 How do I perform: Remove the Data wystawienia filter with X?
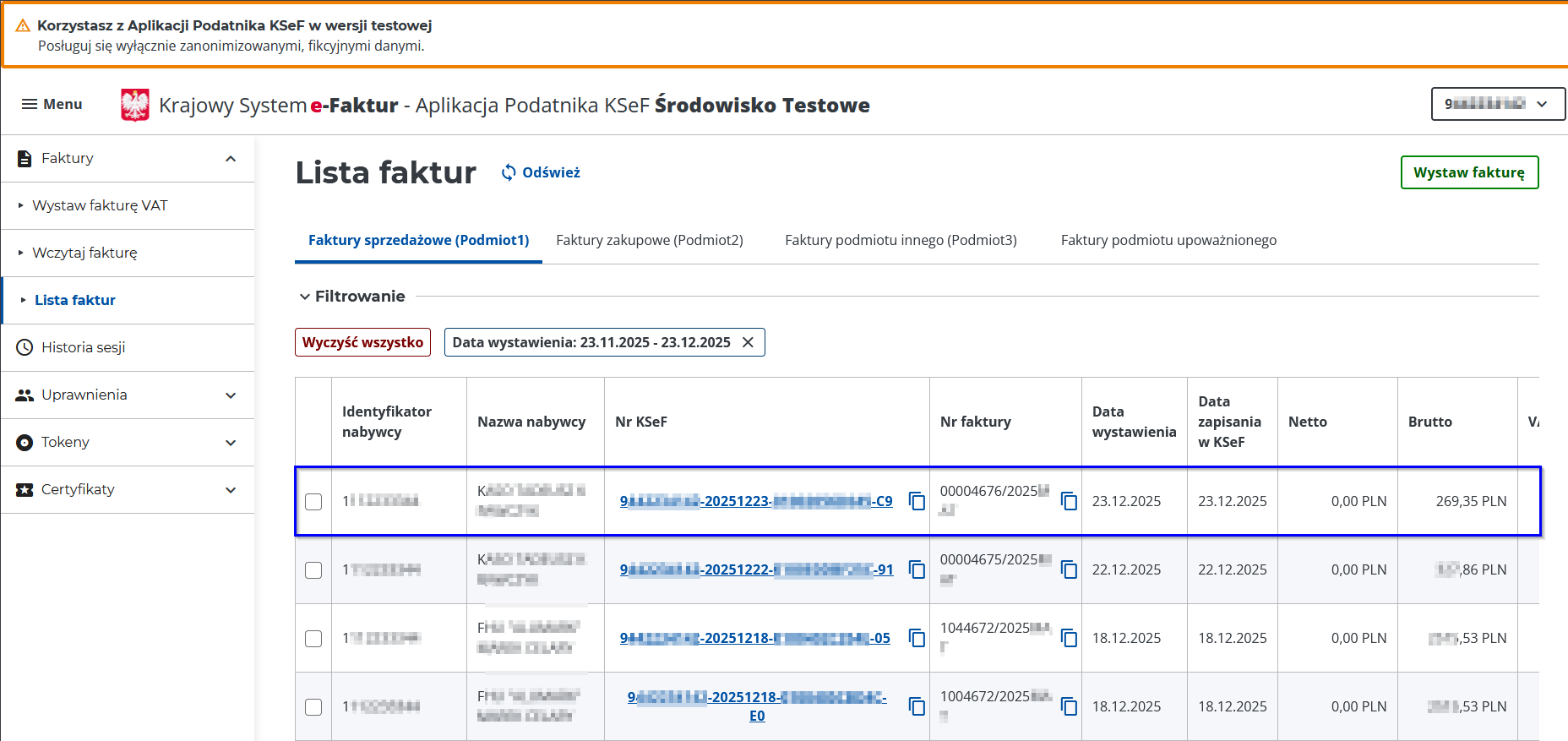coord(748,342)
